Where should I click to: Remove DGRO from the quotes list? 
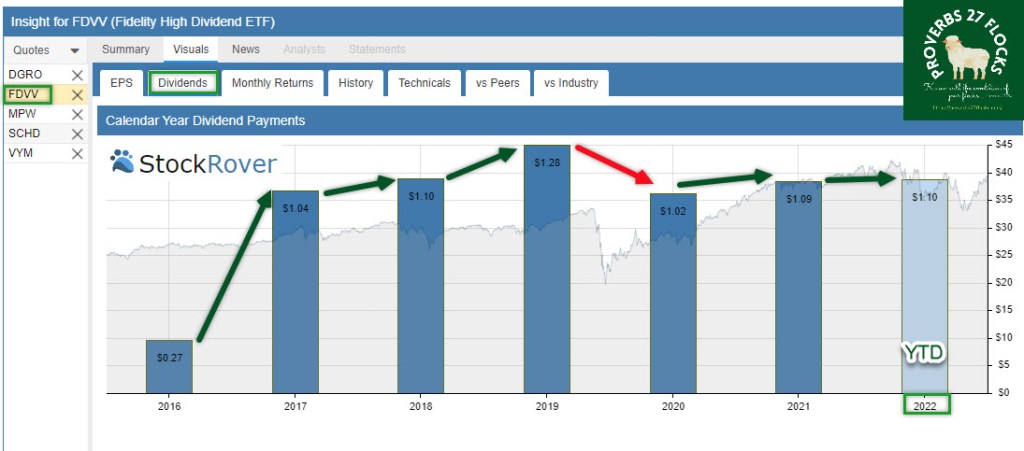77,75
